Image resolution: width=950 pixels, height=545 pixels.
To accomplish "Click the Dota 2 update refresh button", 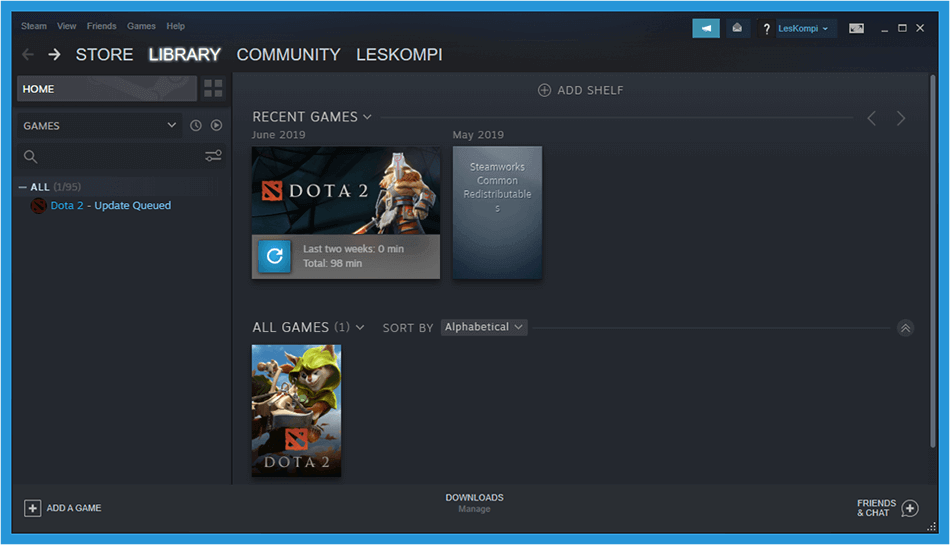I will (274, 256).
